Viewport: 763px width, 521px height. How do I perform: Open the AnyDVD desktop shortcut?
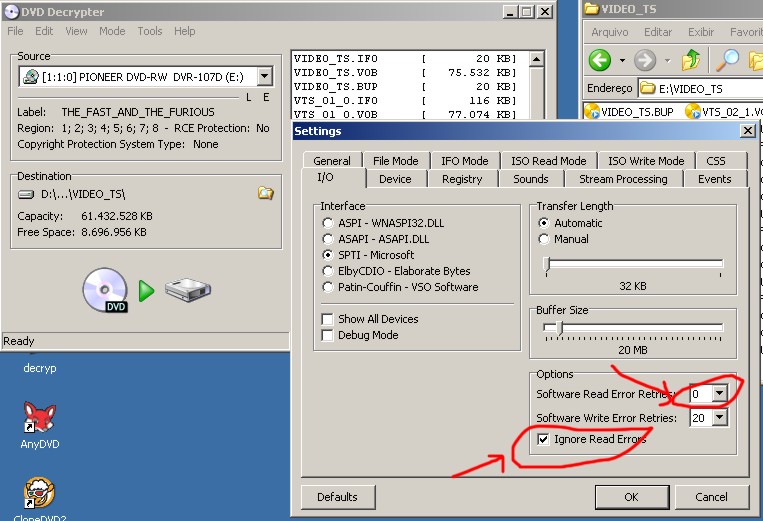pyautogui.click(x=40, y=425)
